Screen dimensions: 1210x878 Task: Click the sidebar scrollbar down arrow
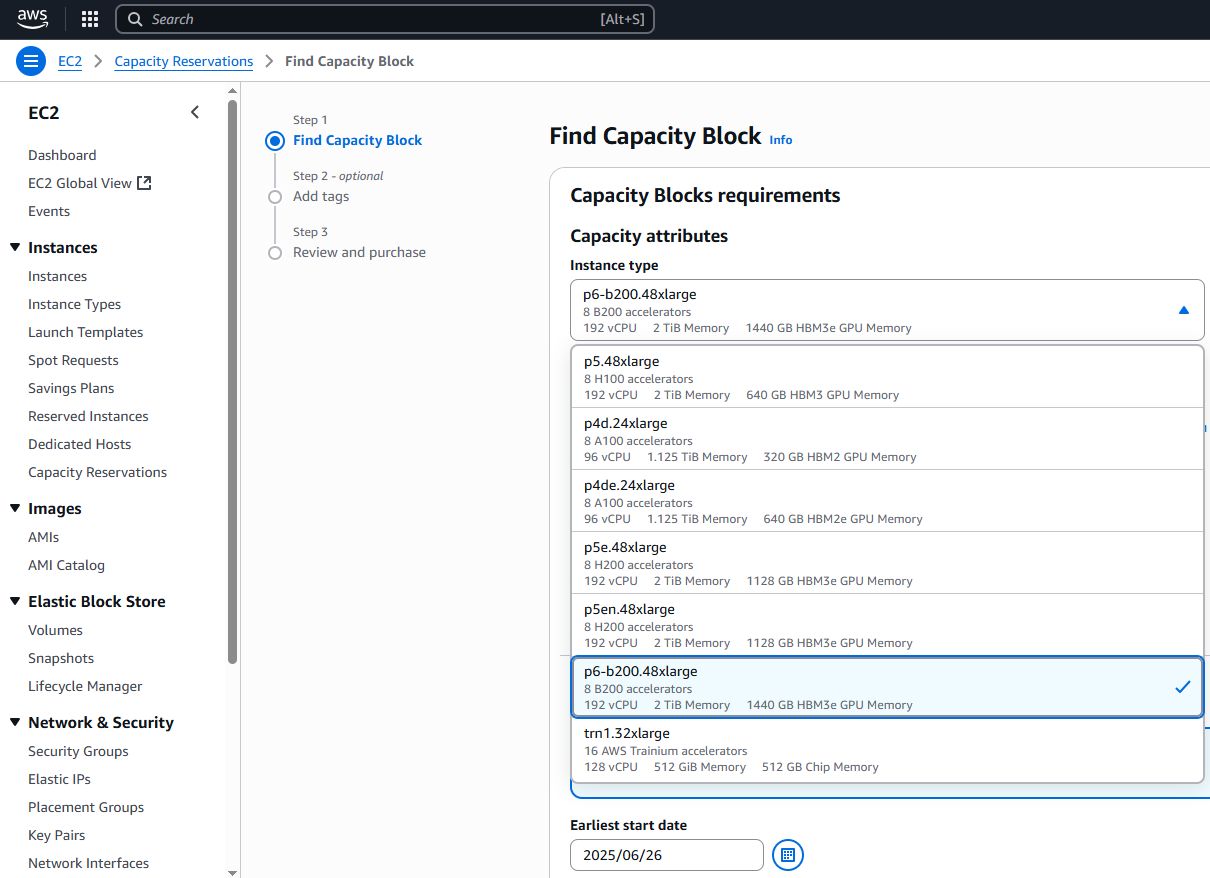[233, 872]
